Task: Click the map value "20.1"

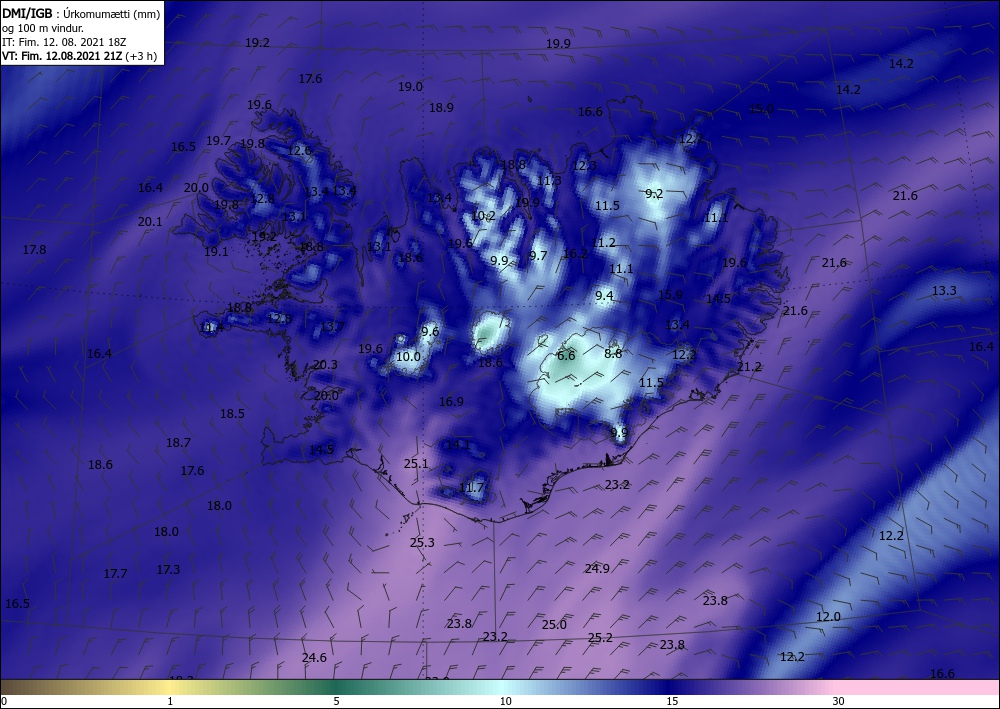Action: coord(150,222)
